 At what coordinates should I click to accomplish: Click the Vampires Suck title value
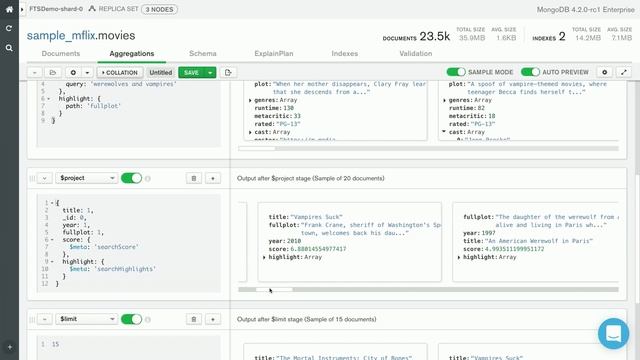tap(316, 217)
